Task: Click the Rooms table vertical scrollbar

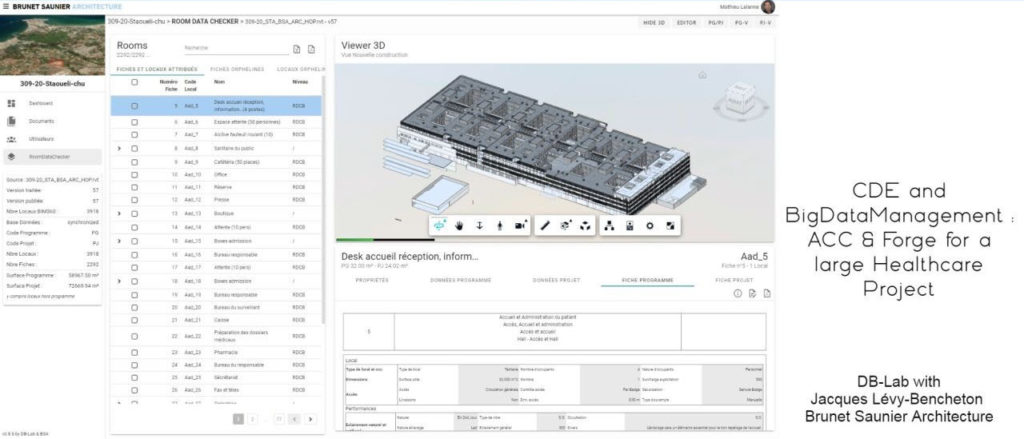Action: 323,199
